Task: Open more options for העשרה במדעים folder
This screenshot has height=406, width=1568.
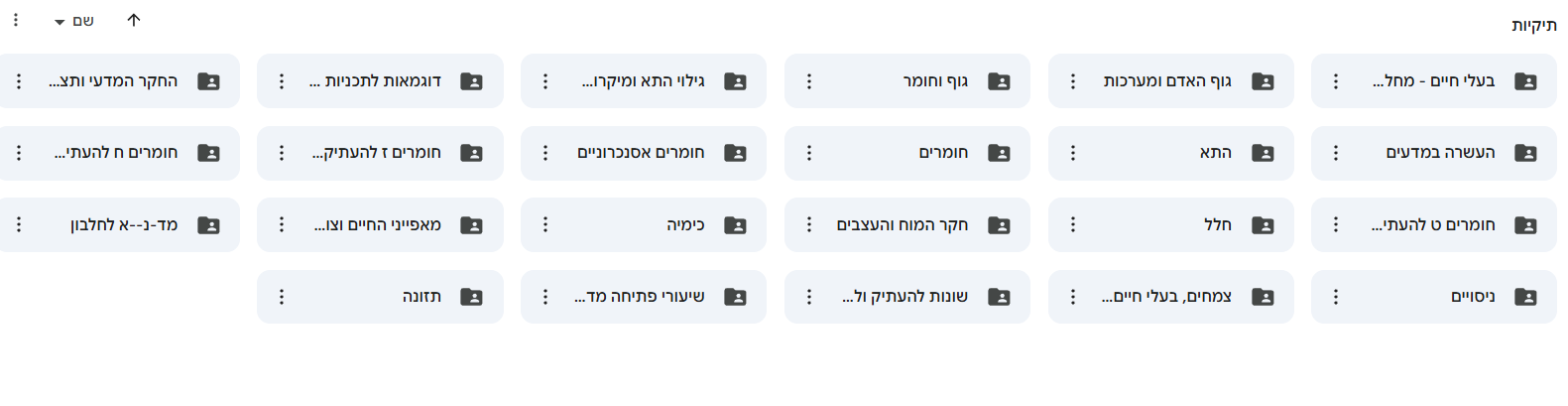Action: [x=1336, y=153]
